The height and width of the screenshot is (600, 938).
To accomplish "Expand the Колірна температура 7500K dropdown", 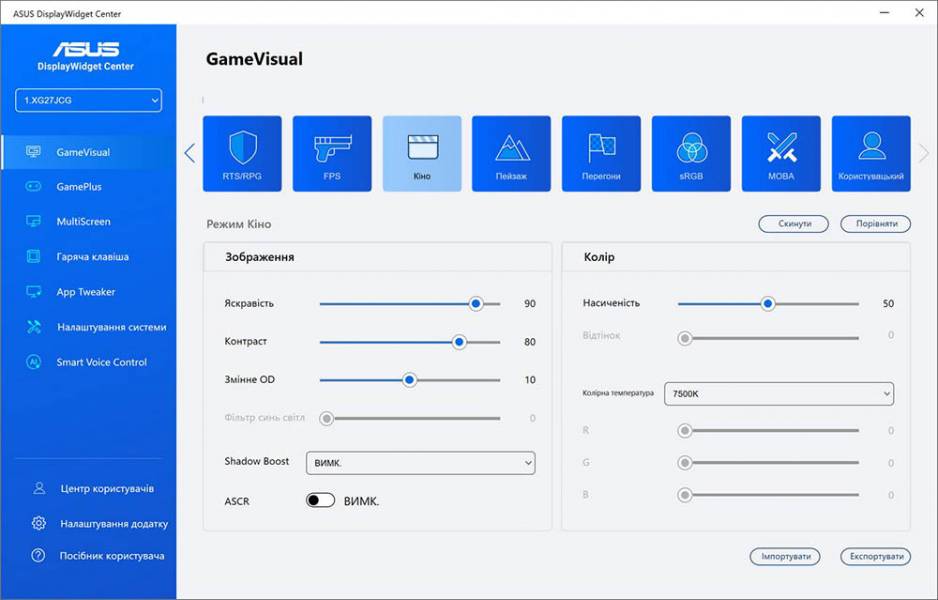I will [779, 394].
